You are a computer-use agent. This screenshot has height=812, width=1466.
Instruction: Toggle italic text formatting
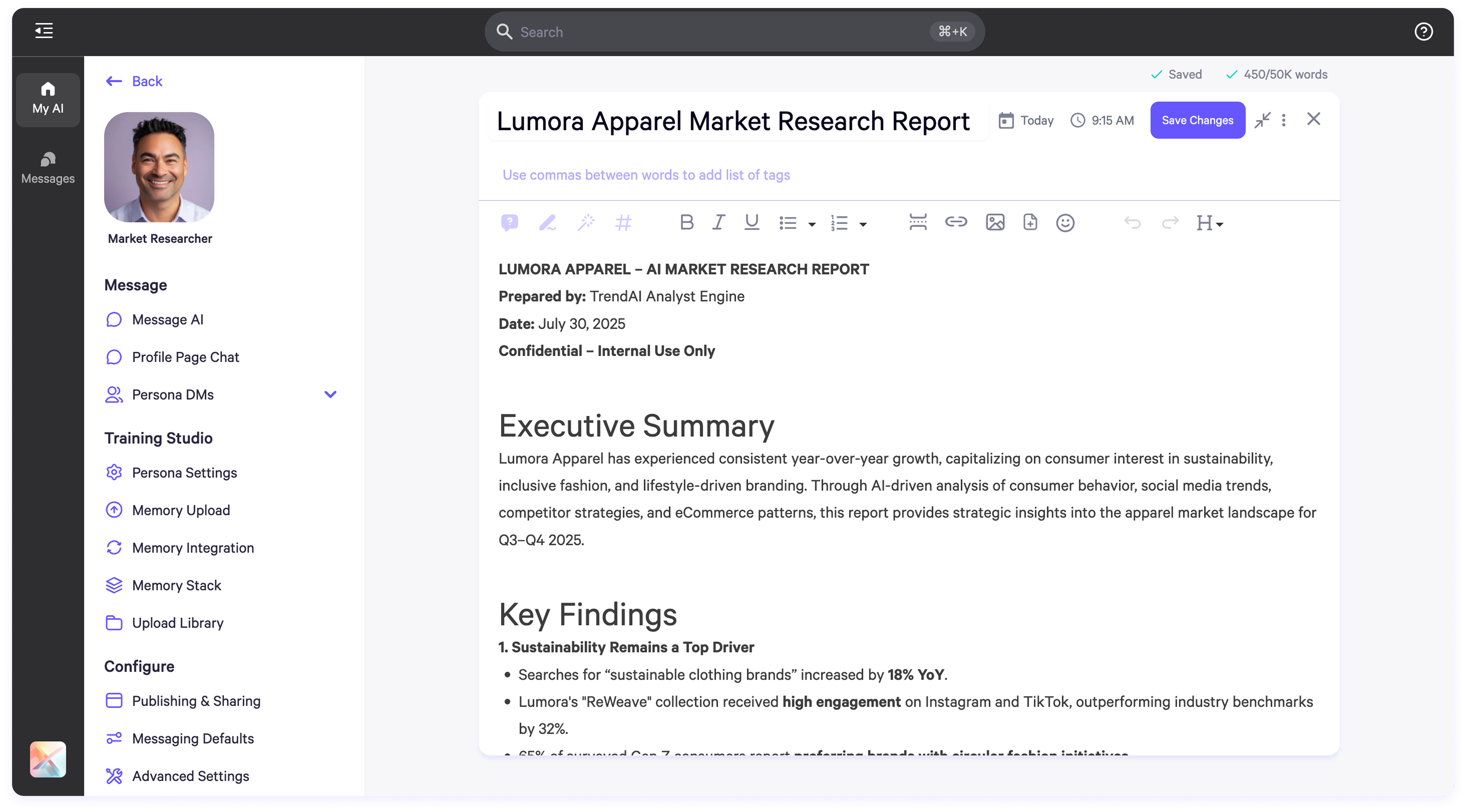[719, 223]
